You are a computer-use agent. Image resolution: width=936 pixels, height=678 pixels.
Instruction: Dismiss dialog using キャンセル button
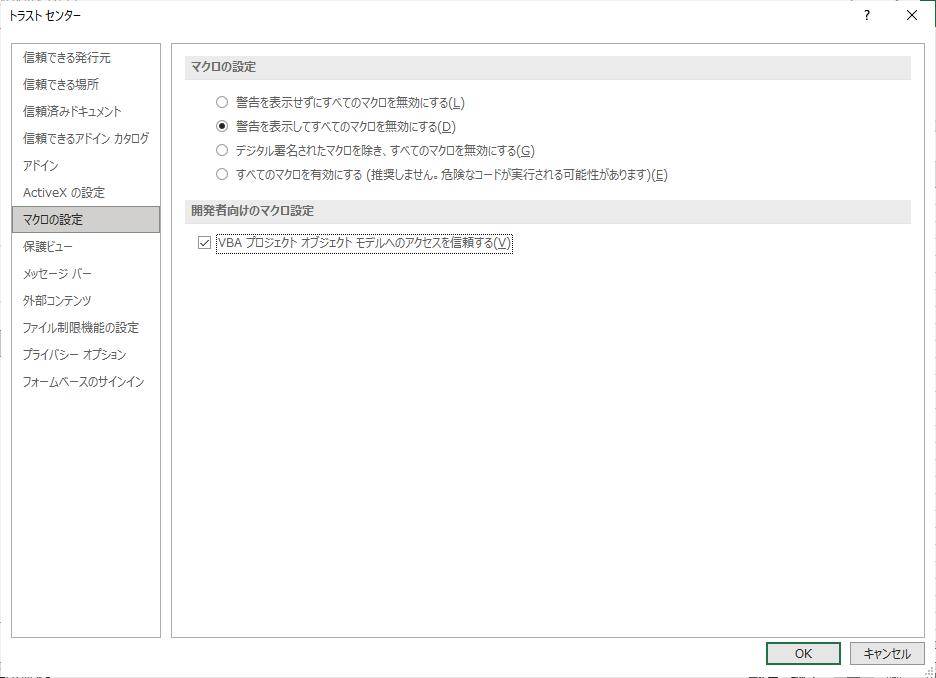(x=889, y=652)
